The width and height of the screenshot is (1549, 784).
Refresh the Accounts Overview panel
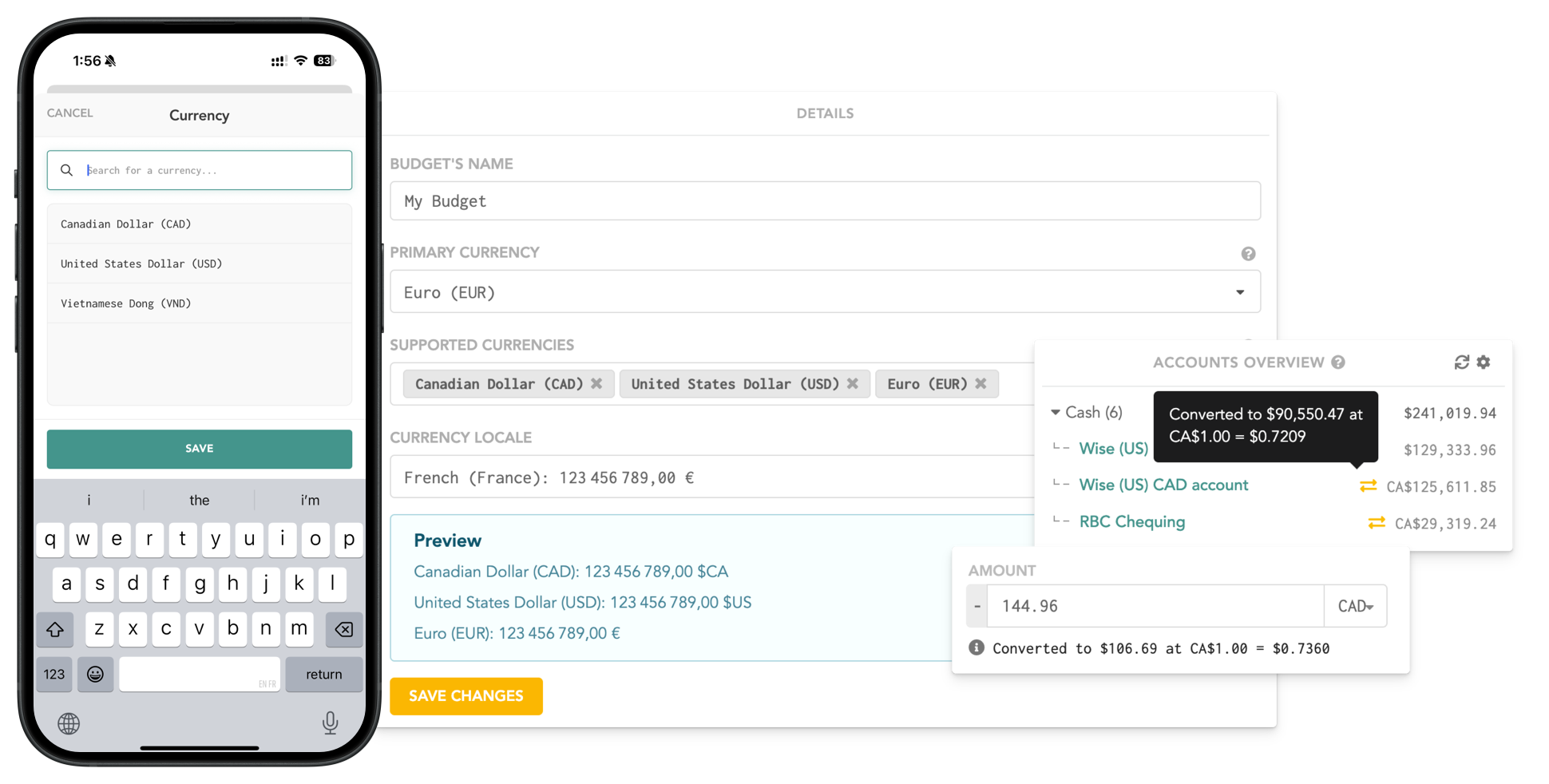(1461, 362)
